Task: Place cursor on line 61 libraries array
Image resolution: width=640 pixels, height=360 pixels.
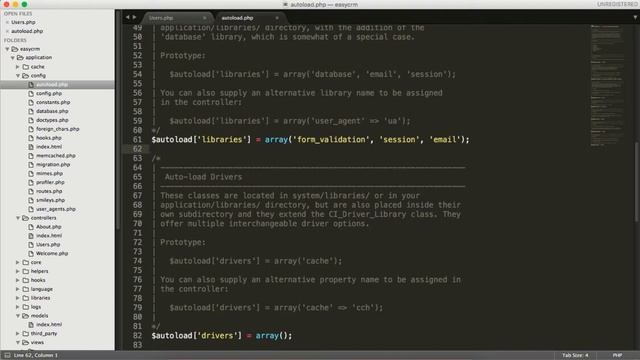Action: coord(310,140)
